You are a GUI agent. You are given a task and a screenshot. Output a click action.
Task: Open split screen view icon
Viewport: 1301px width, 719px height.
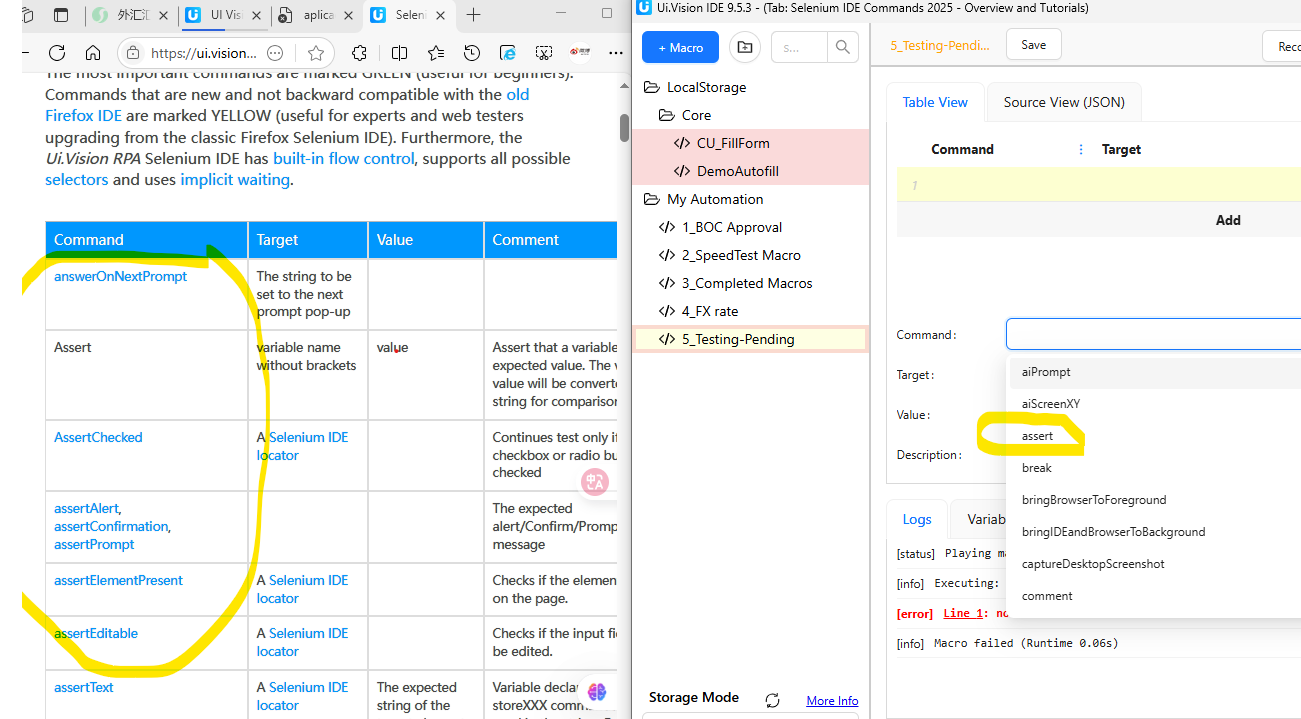click(x=399, y=53)
